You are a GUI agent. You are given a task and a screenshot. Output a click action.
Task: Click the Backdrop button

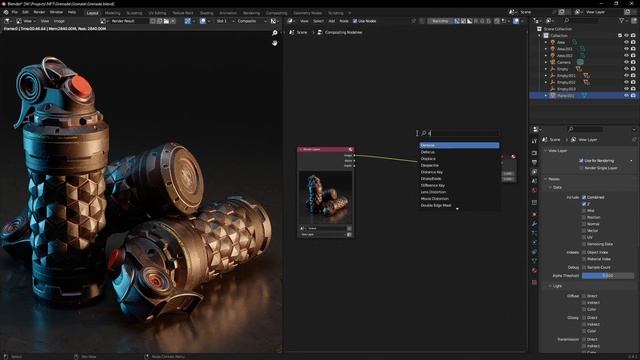click(440, 21)
